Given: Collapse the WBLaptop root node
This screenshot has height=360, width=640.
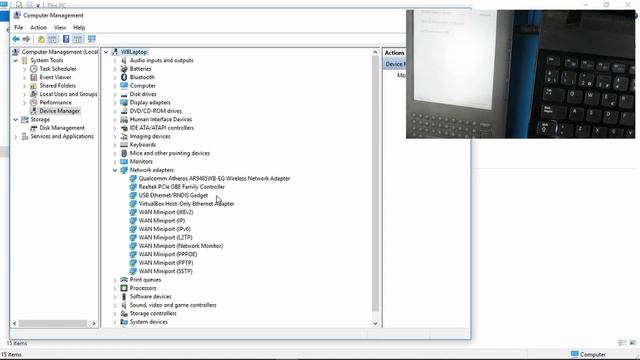Looking at the screenshot, I should coord(106,52).
